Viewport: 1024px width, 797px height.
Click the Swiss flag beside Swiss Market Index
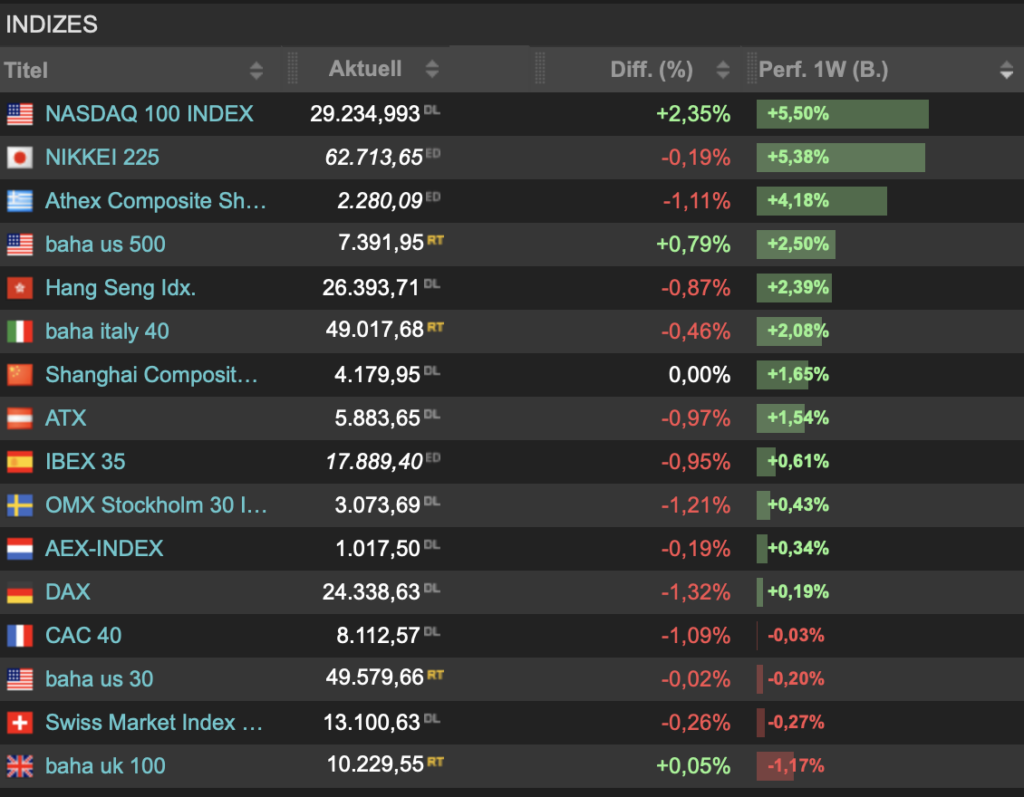pyautogui.click(x=20, y=723)
